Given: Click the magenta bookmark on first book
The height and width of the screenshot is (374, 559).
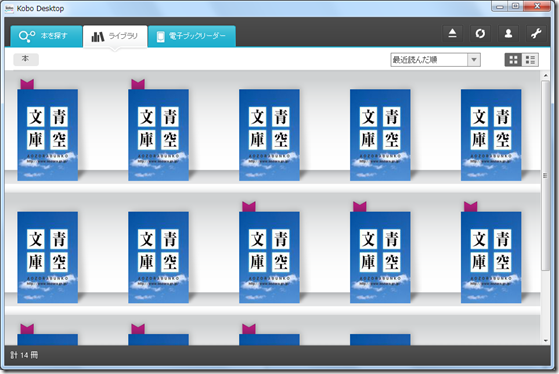Looking at the screenshot, I should coord(27,84).
